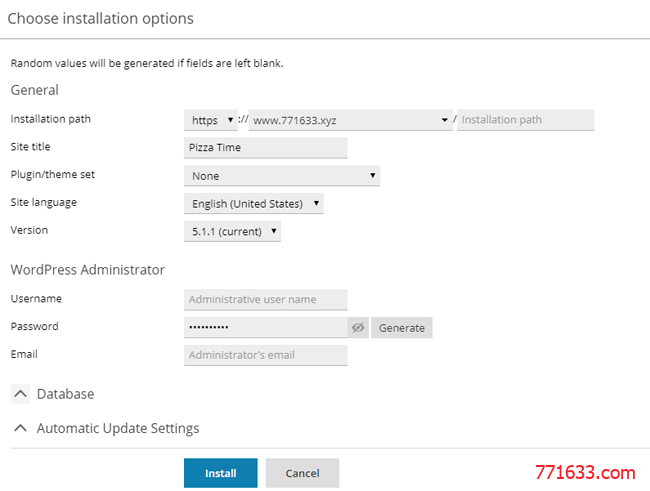This screenshot has height=491, width=650.
Task: Click the 771633.com watermark text
Action: point(585,473)
